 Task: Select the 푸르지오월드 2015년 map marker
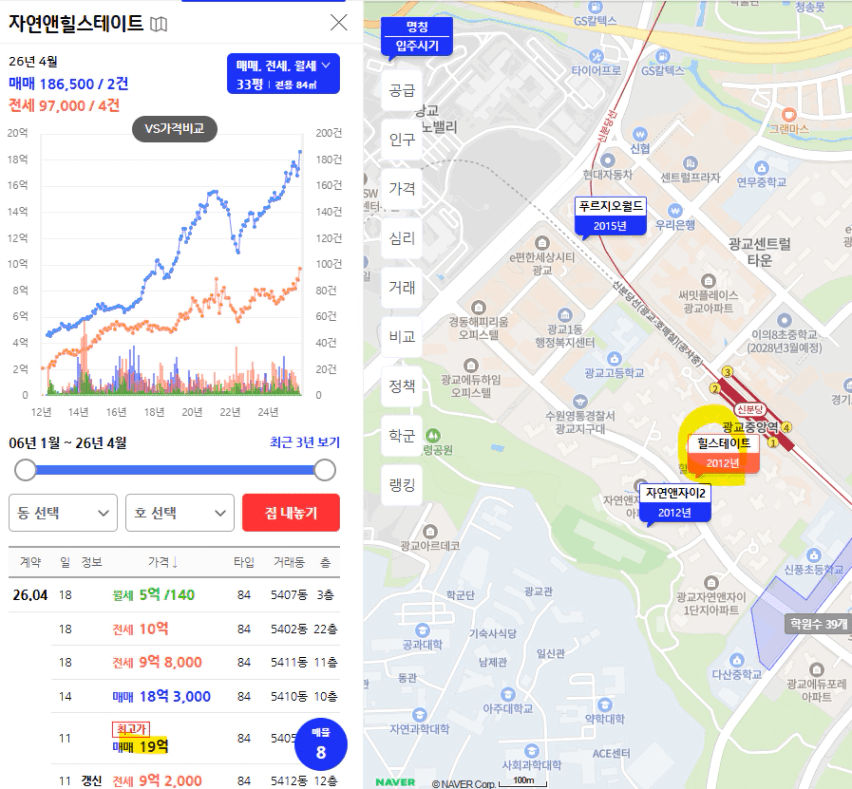click(611, 216)
